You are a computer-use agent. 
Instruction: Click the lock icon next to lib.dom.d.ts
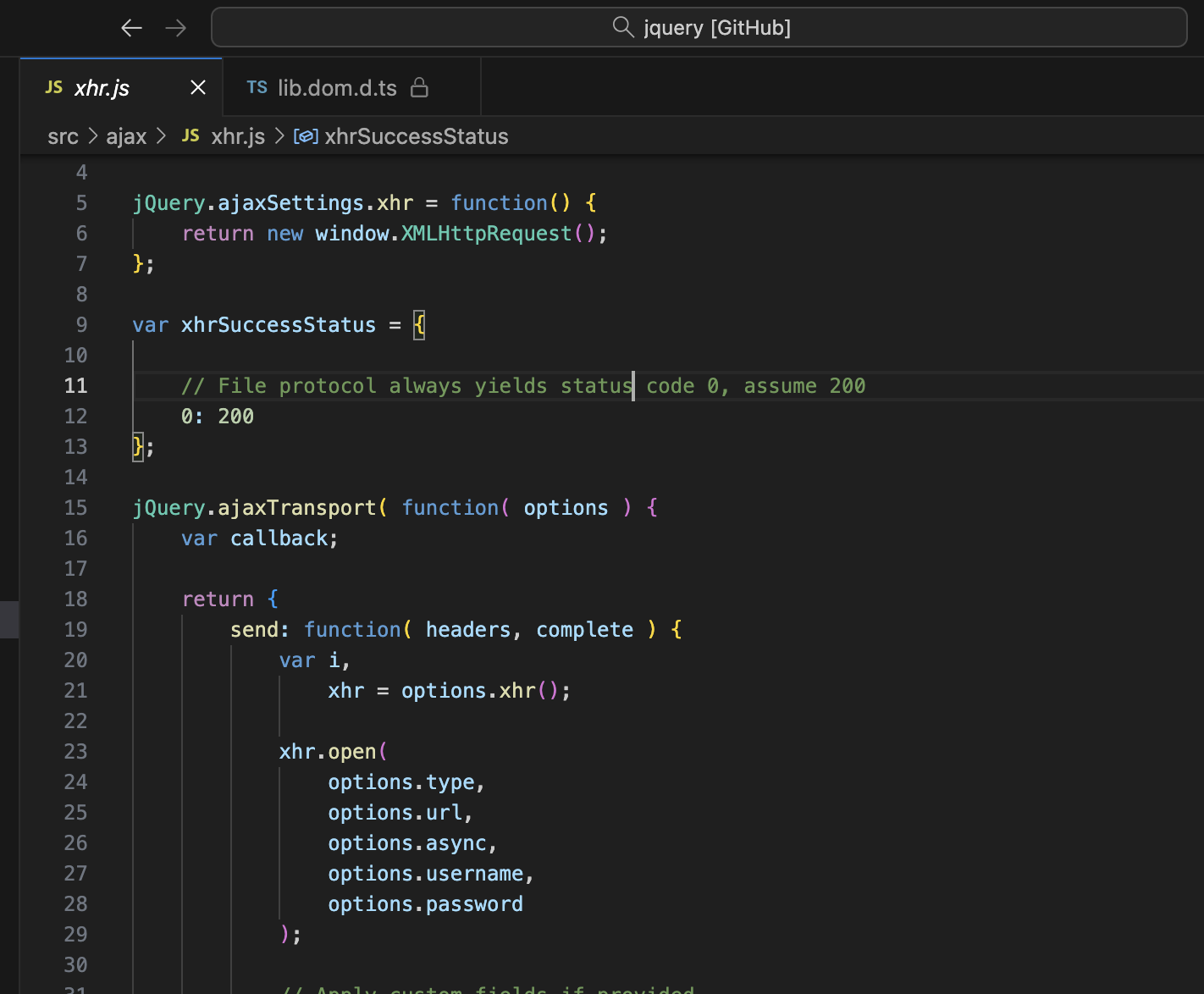tap(421, 87)
